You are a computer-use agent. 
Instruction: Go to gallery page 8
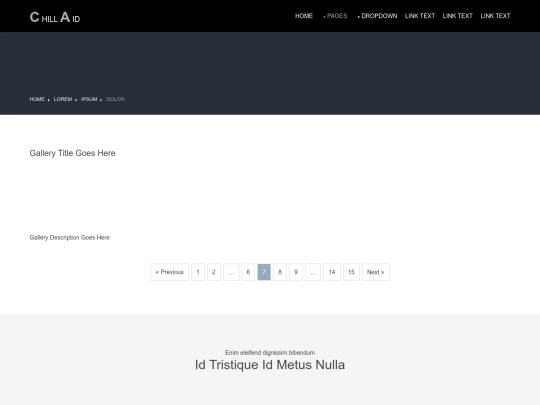pos(280,272)
